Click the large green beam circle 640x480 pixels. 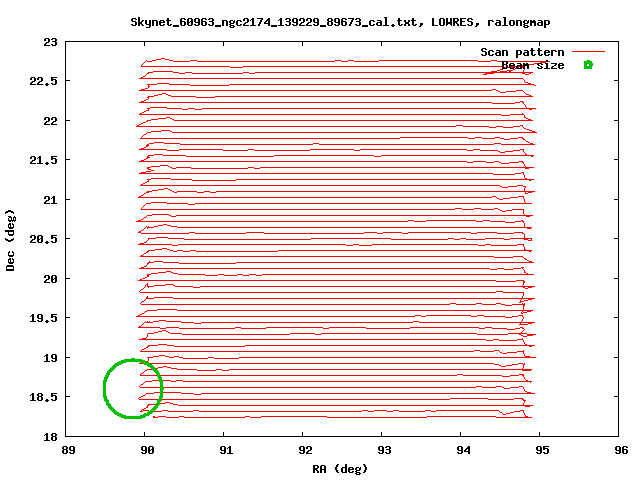tap(133, 389)
